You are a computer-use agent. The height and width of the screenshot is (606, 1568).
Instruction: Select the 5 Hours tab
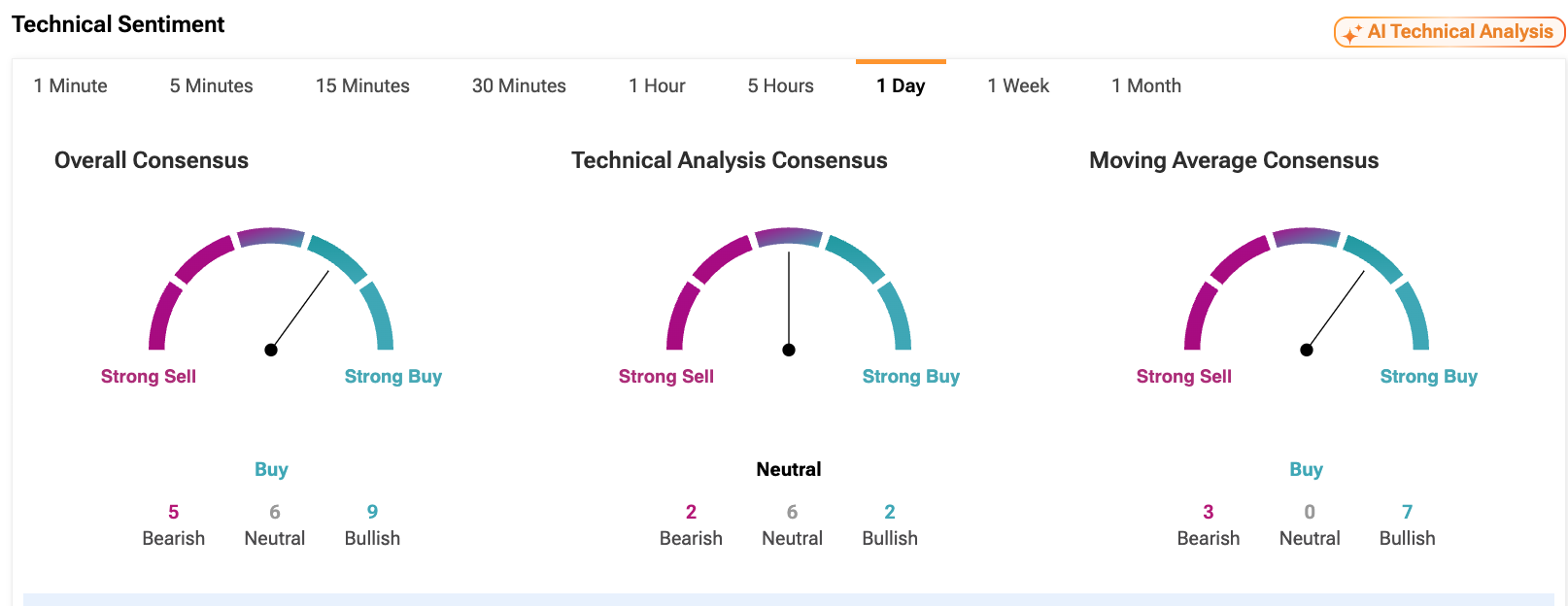[780, 85]
